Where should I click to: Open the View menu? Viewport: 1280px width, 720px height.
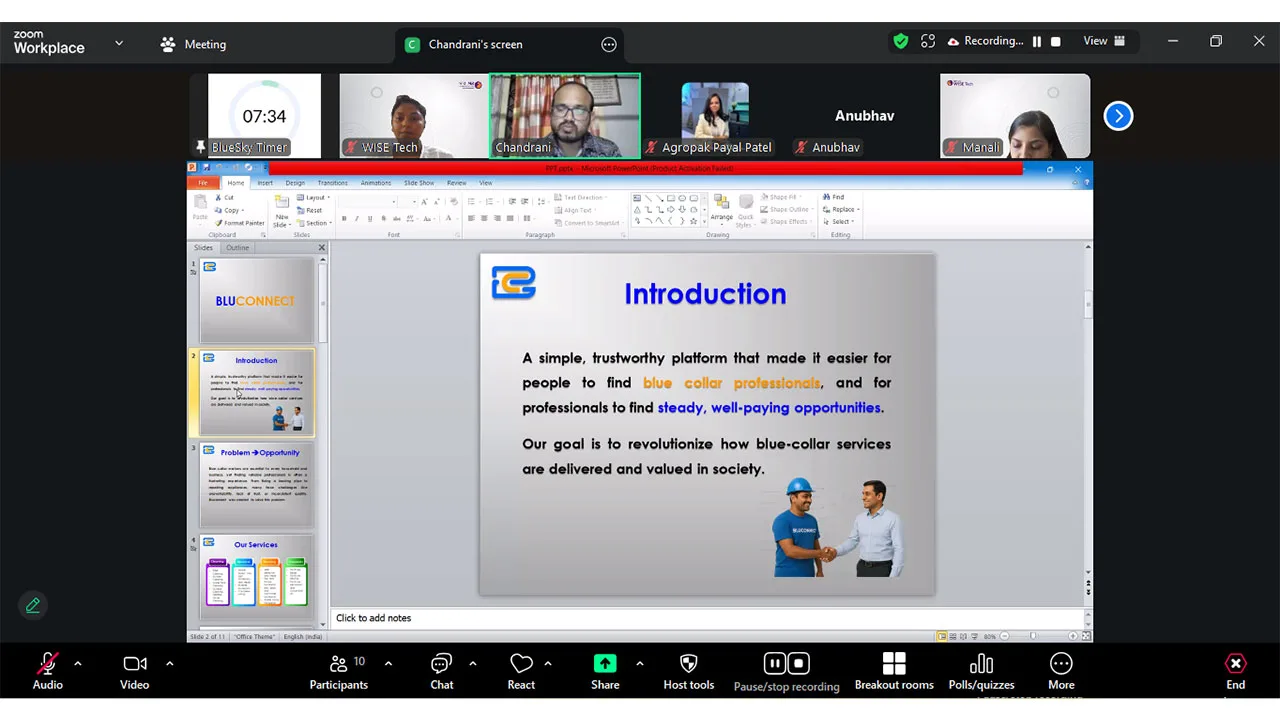pyautogui.click(x=1103, y=41)
